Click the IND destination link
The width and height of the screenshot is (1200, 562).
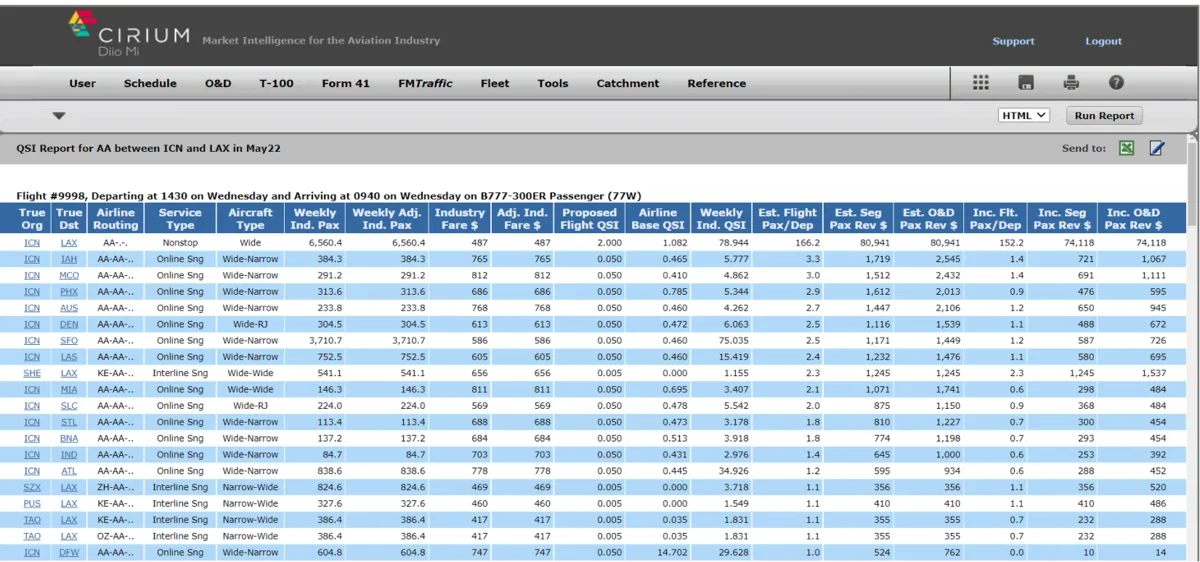69,455
